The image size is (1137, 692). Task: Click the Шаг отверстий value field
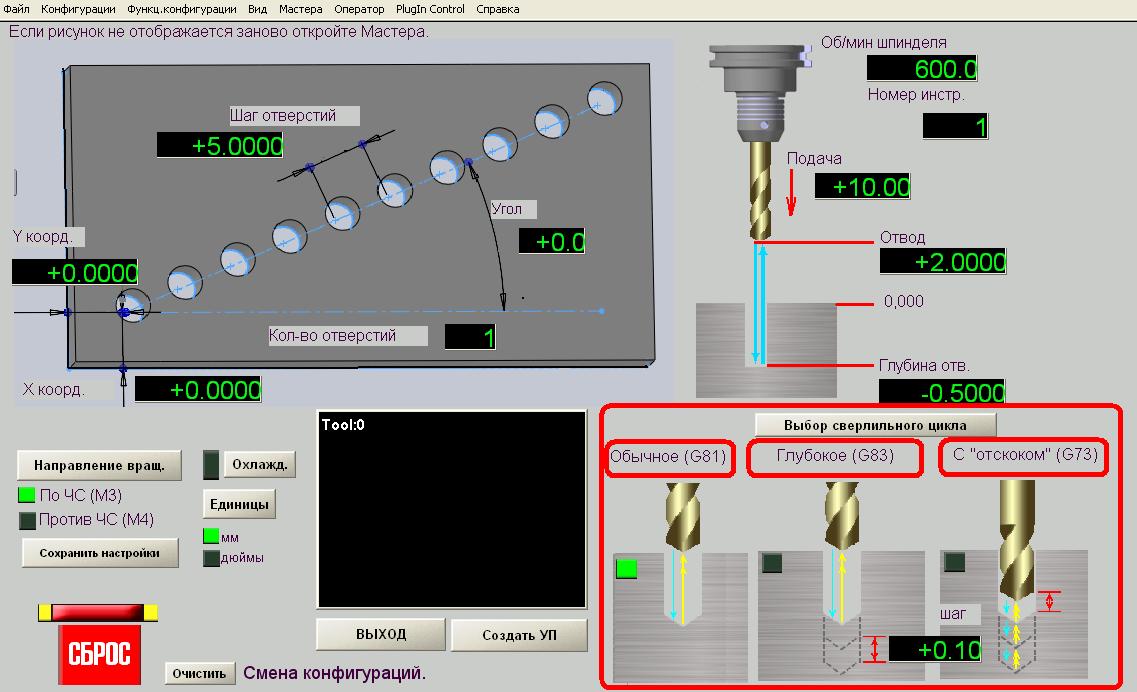pos(220,145)
